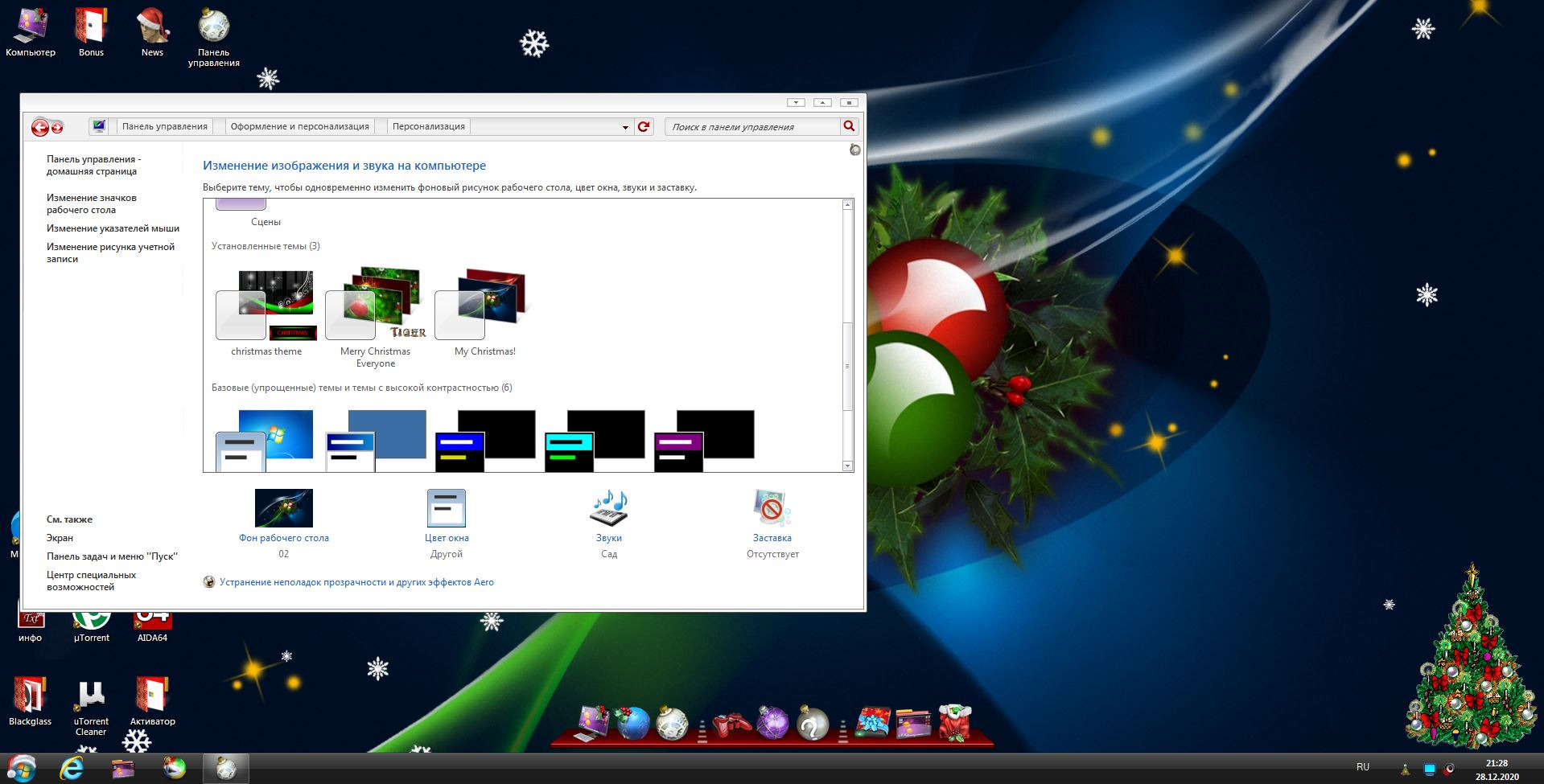Click the control panel search field
Viewport: 1544px width, 784px height.
click(752, 127)
